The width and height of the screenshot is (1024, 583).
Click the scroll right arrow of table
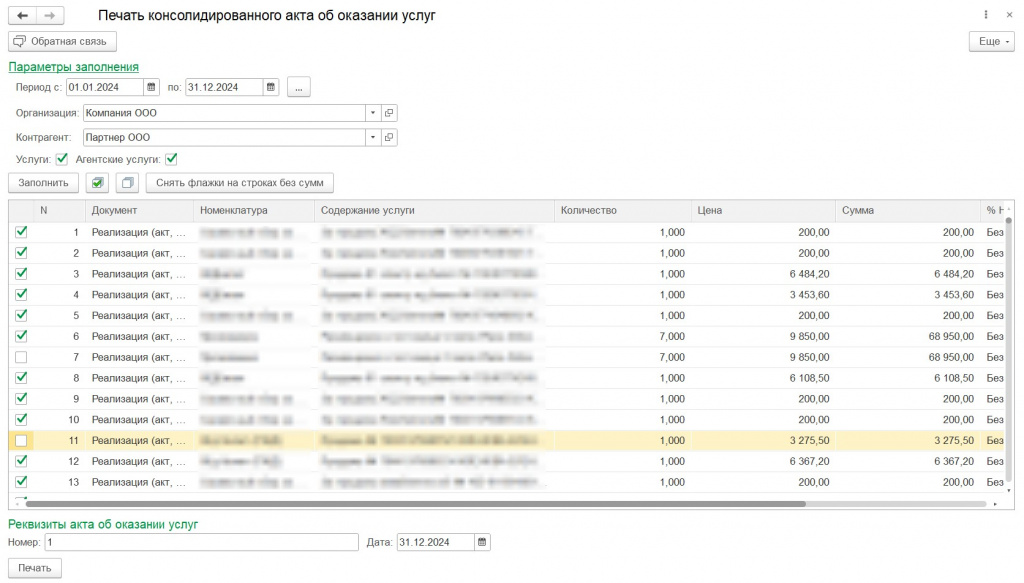click(x=995, y=504)
